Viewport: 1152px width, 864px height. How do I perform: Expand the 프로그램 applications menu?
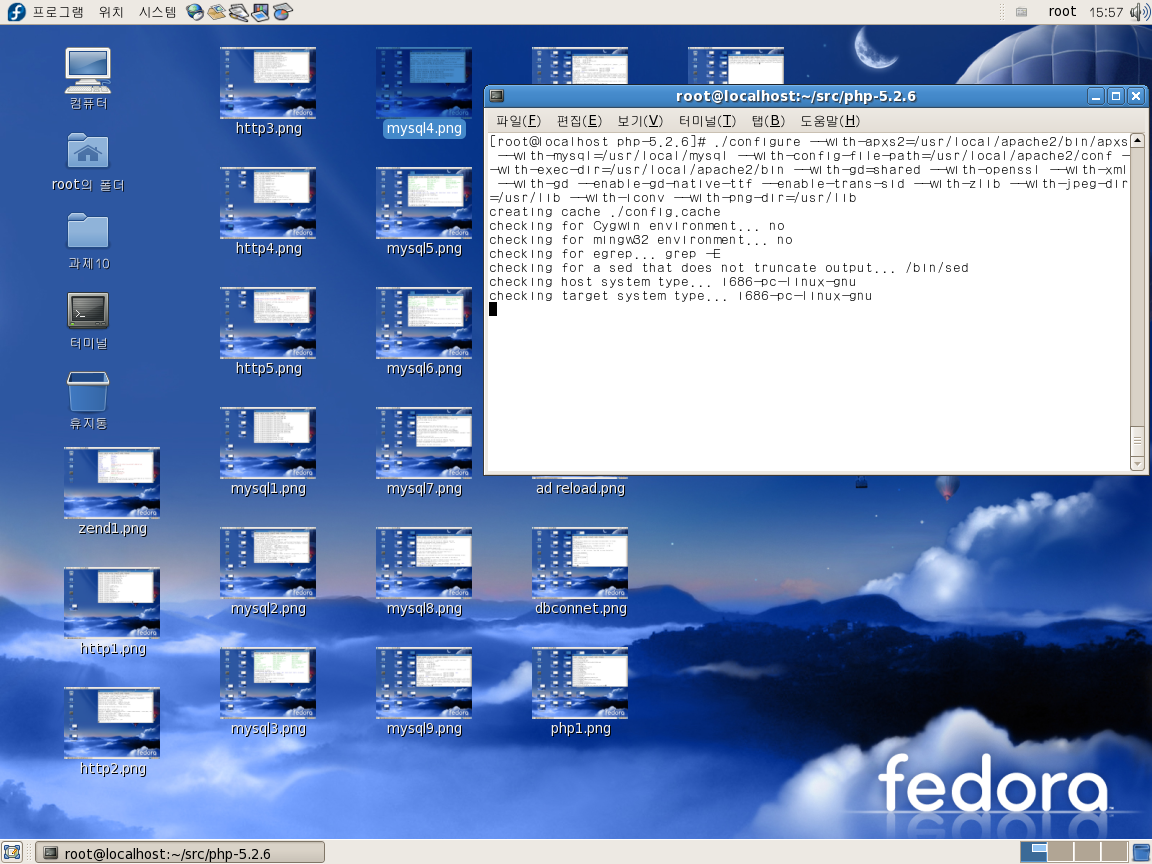point(57,12)
